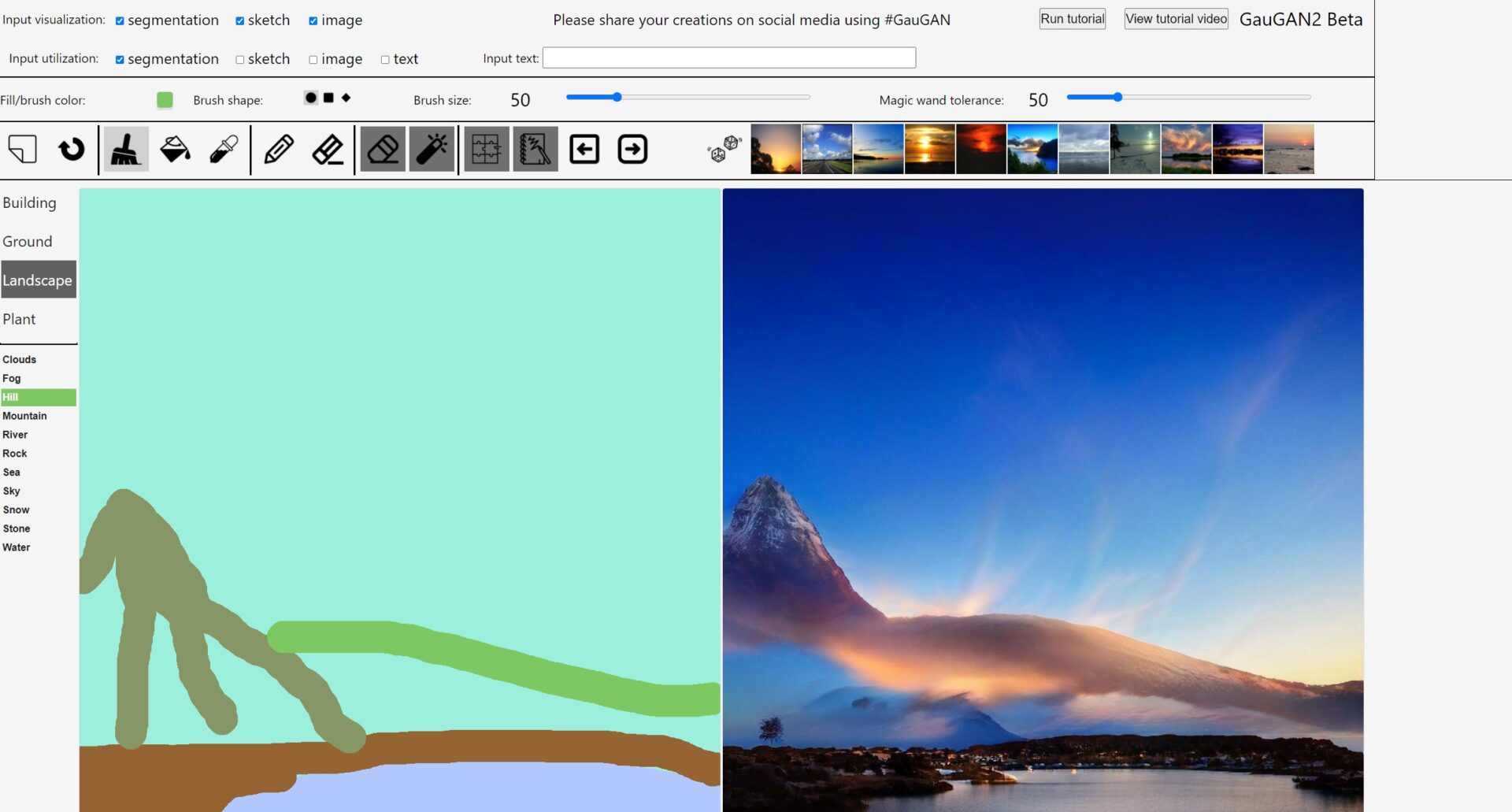1512x812 pixels.
Task: Select the Water label
Action: 39,547
